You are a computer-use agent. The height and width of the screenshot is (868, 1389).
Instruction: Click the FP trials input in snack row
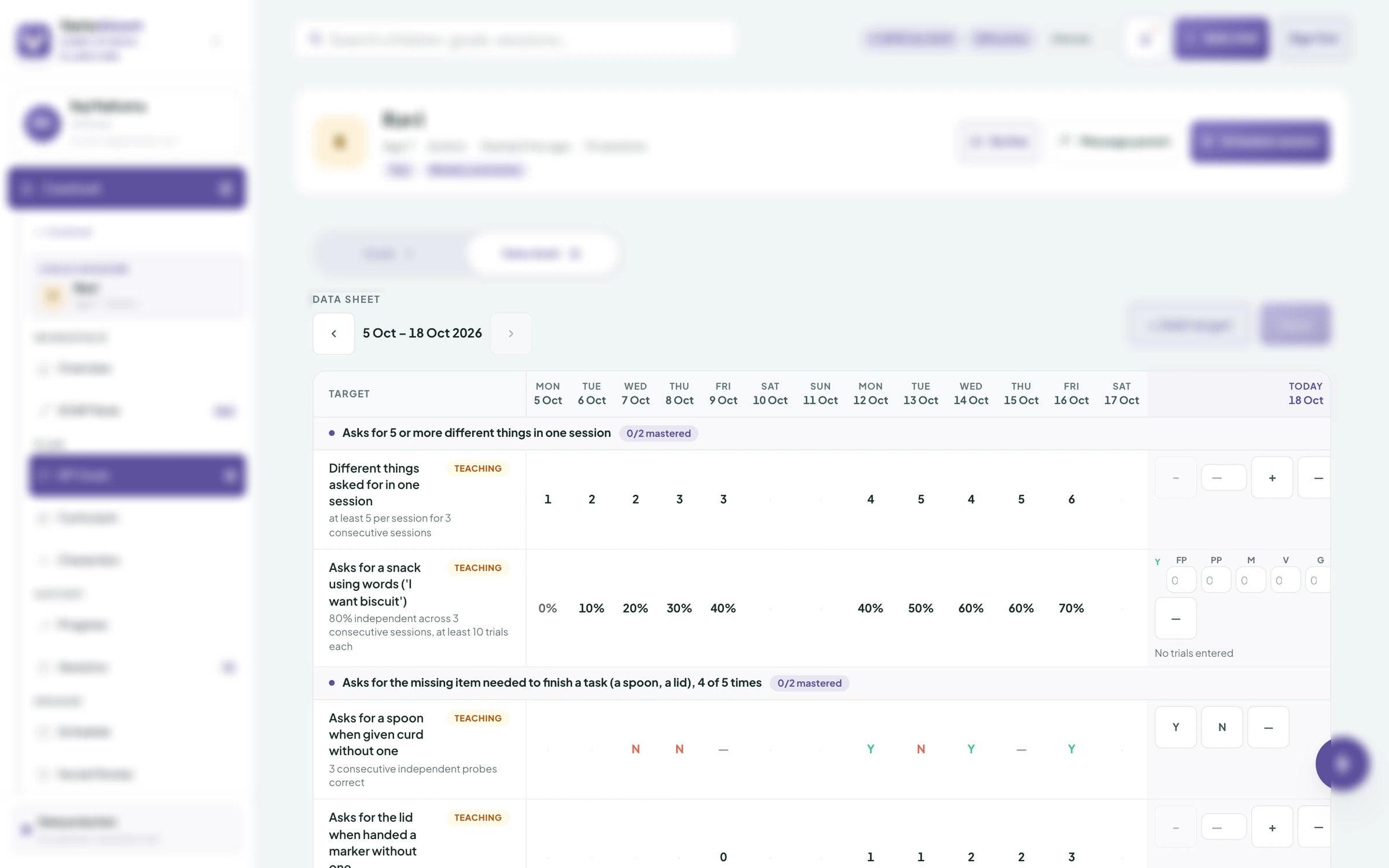1181,580
